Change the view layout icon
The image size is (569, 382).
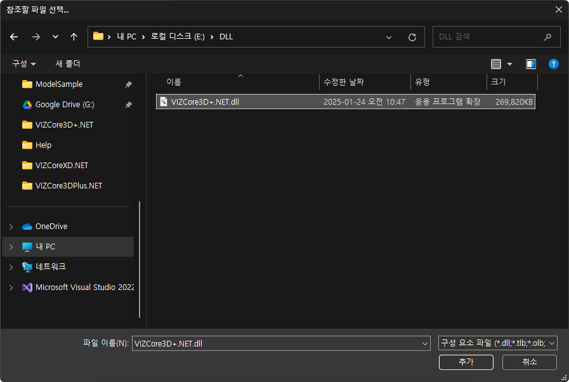click(496, 64)
